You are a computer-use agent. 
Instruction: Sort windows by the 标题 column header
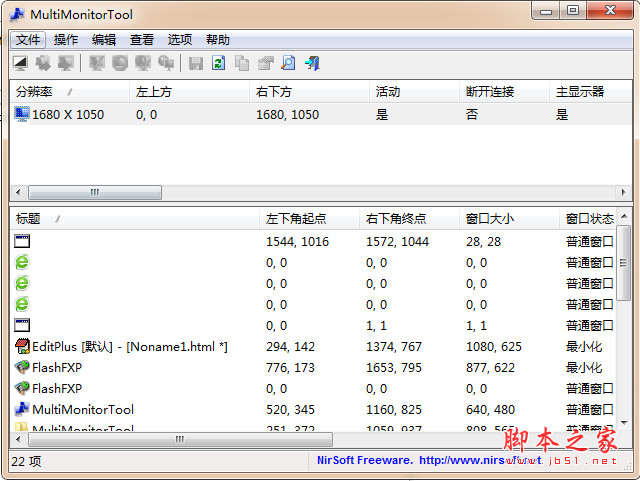pos(135,219)
